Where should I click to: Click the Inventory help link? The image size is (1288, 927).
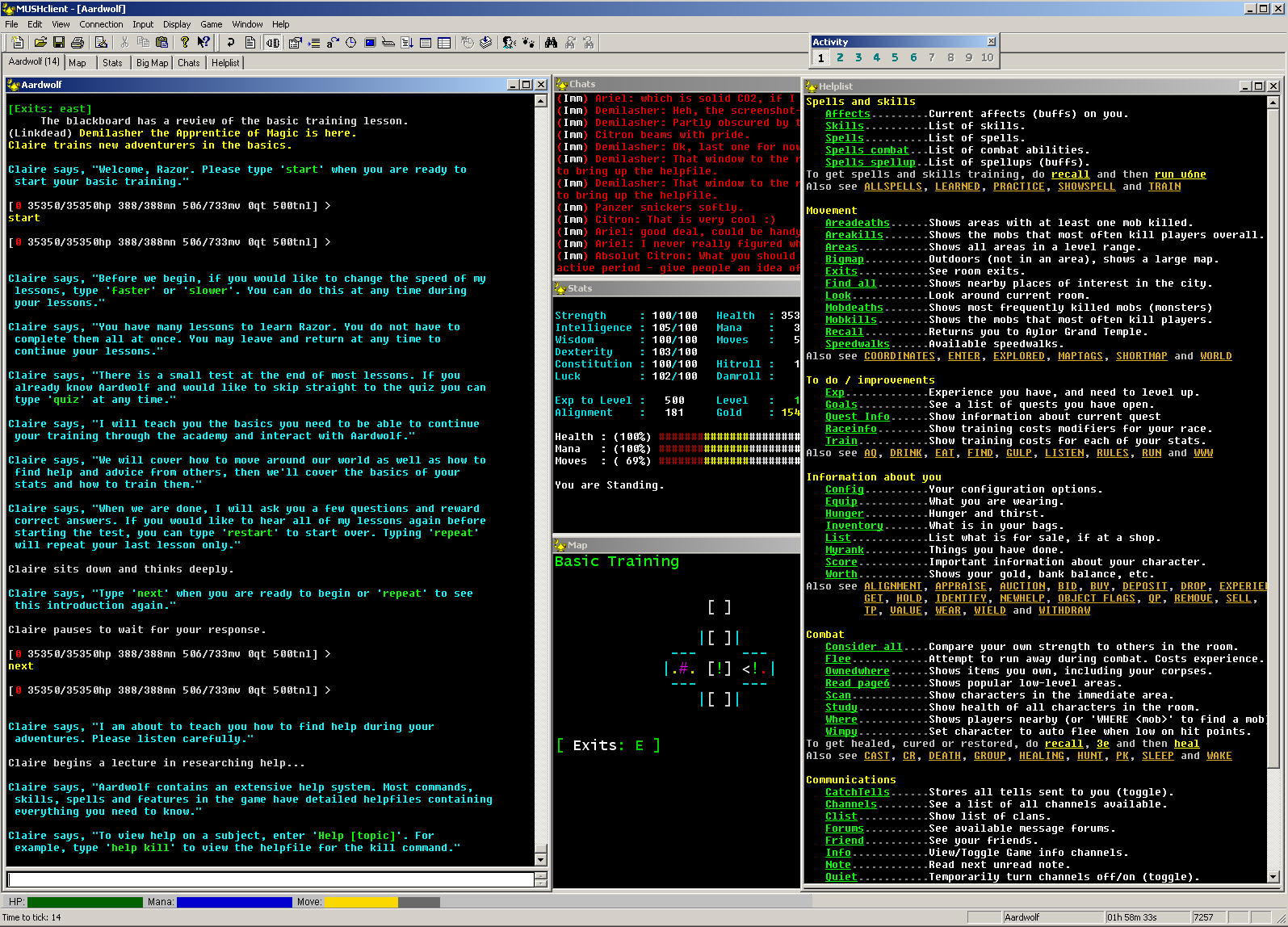click(854, 526)
